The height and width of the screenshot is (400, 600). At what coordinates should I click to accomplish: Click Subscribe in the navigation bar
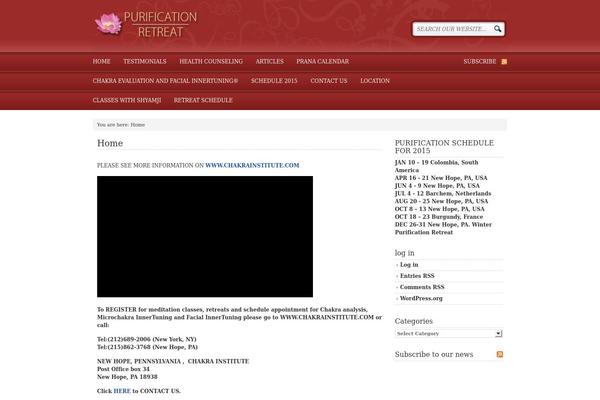pos(480,61)
